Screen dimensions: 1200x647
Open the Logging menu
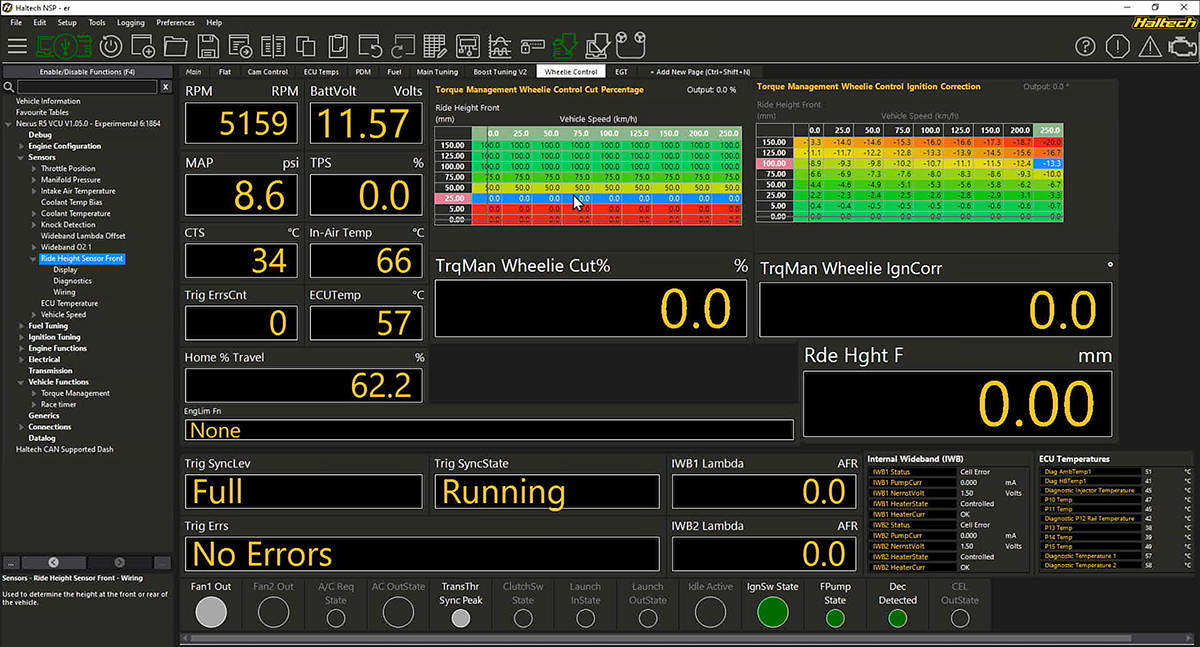tap(130, 22)
